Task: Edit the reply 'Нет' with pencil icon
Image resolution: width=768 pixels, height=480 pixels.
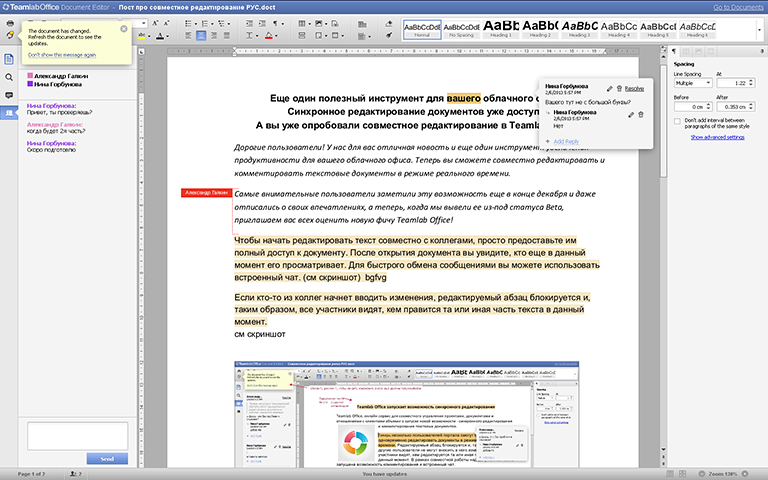Action: (631, 115)
